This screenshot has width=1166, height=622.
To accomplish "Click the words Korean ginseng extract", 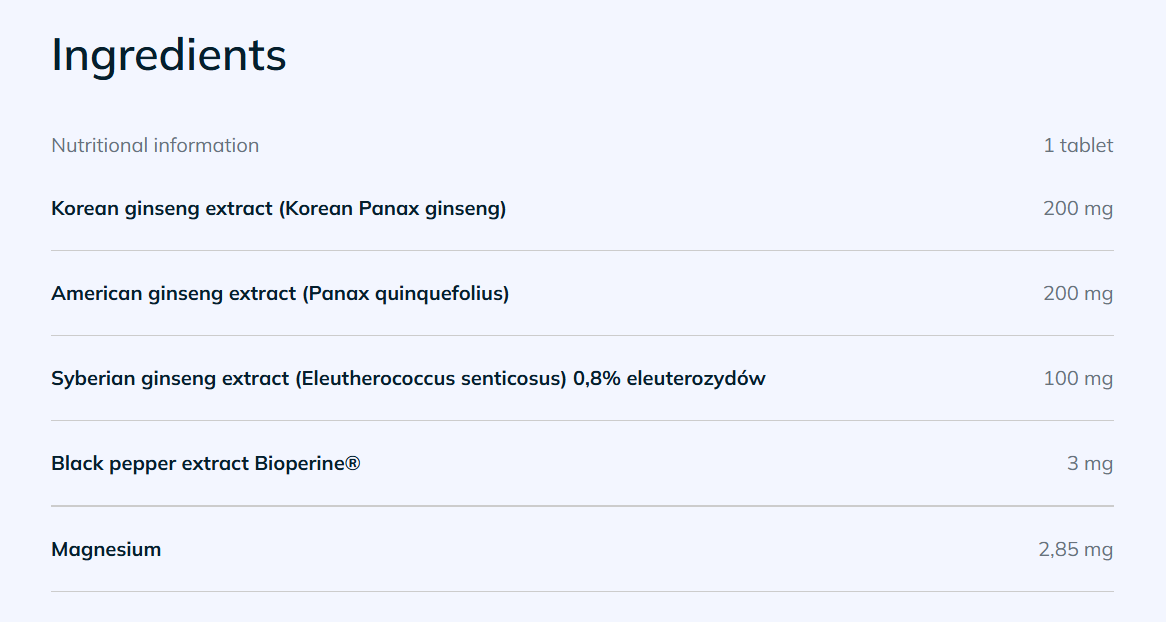I will (x=162, y=209).
